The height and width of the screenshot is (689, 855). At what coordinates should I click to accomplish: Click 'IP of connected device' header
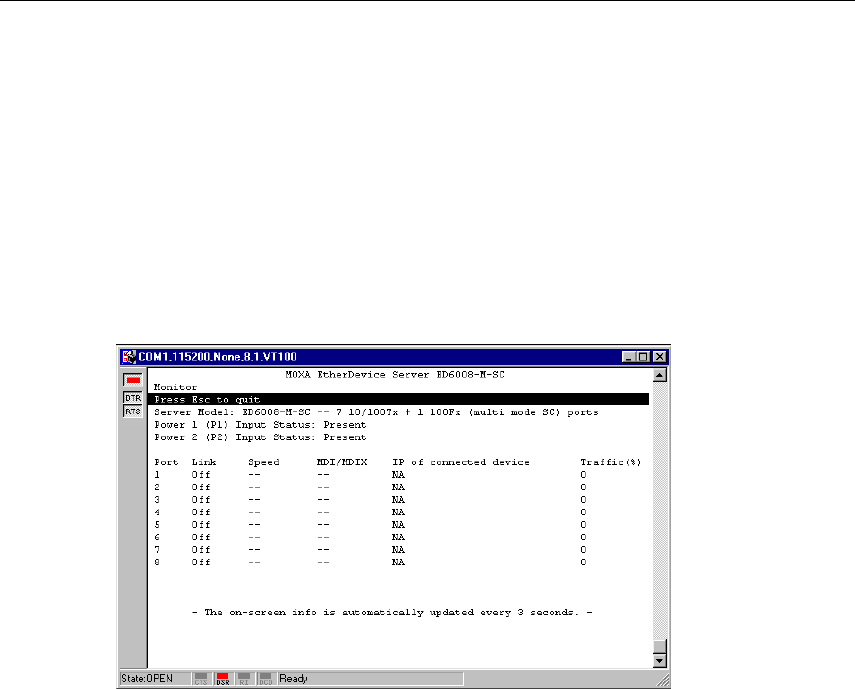[x=461, y=462]
